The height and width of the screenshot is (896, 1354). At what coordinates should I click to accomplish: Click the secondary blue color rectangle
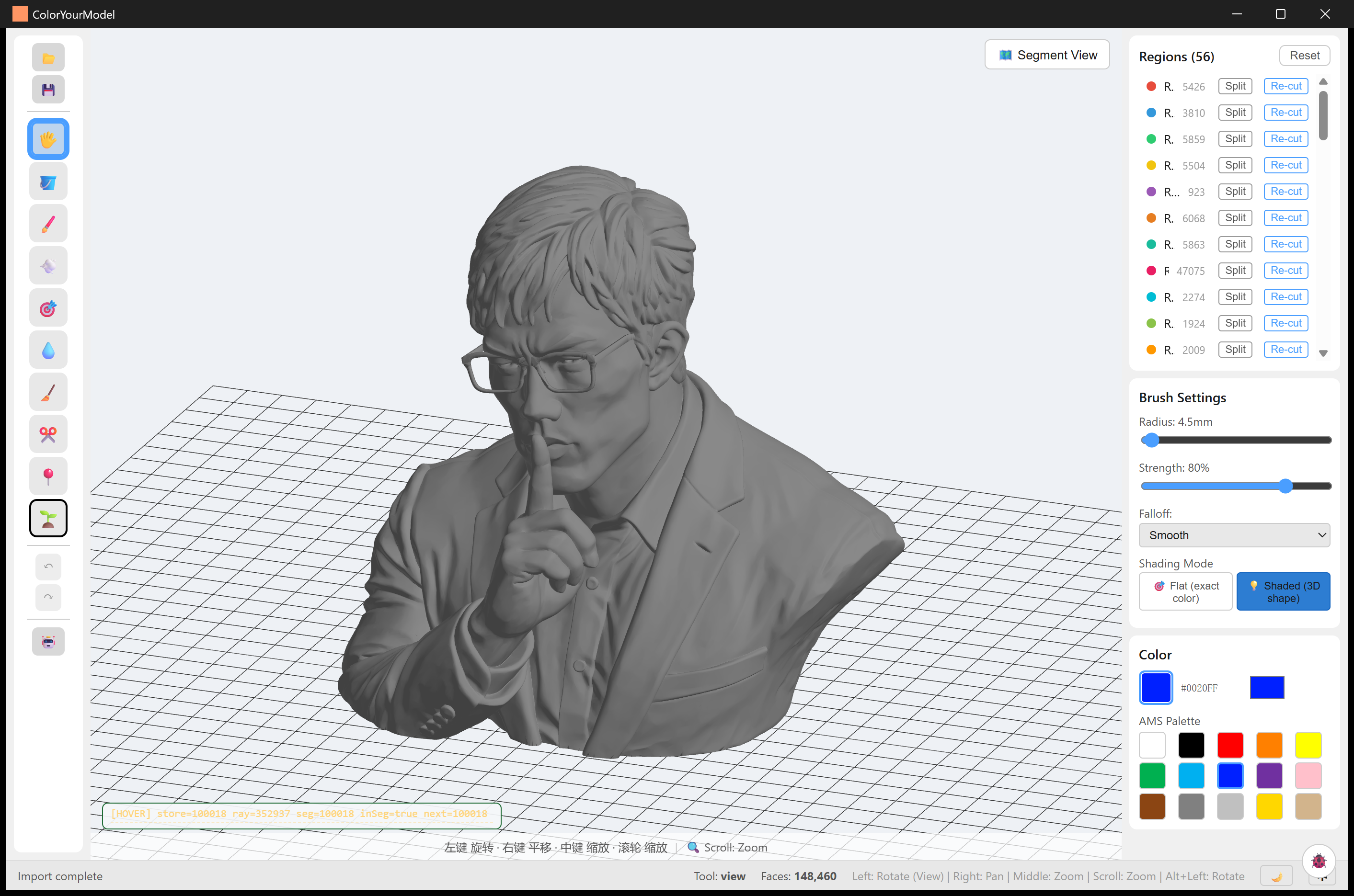pyautogui.click(x=1266, y=687)
